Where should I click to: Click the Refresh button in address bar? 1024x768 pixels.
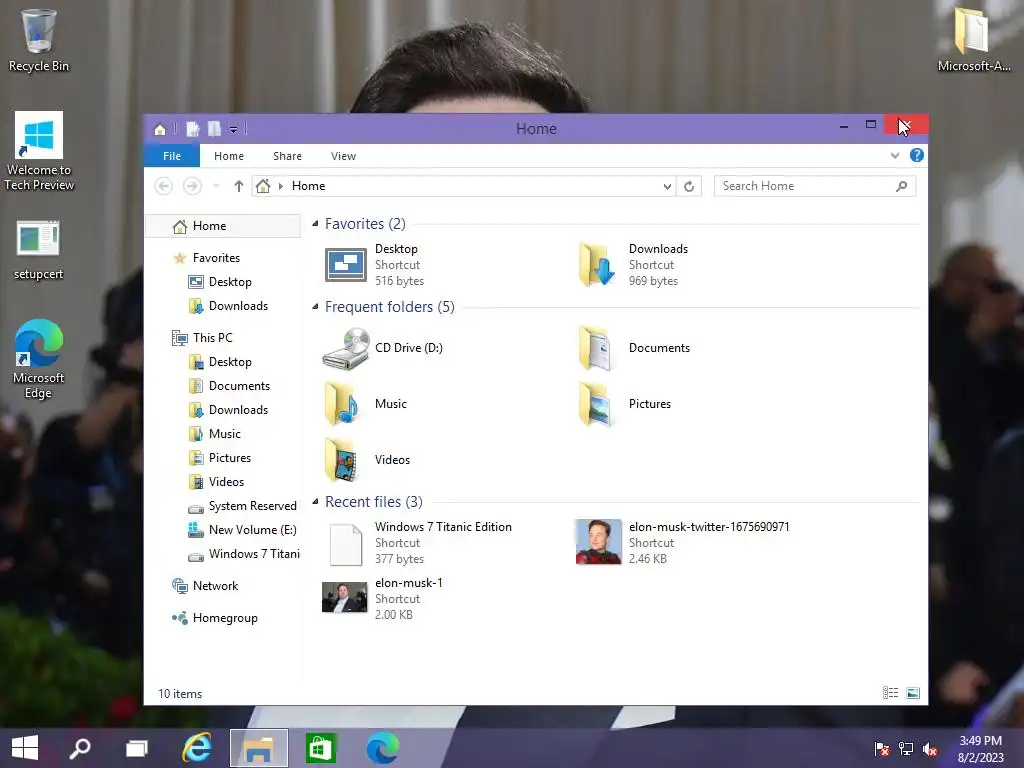click(x=689, y=186)
